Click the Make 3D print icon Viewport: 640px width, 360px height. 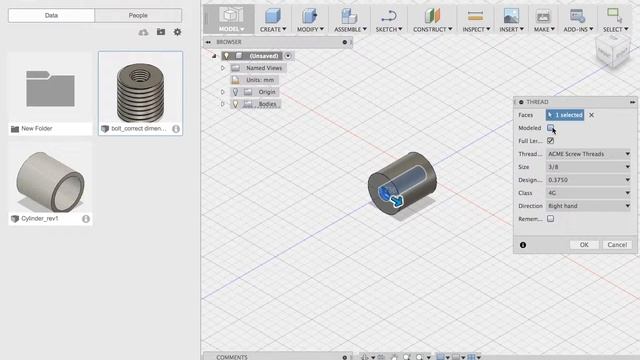click(543, 16)
